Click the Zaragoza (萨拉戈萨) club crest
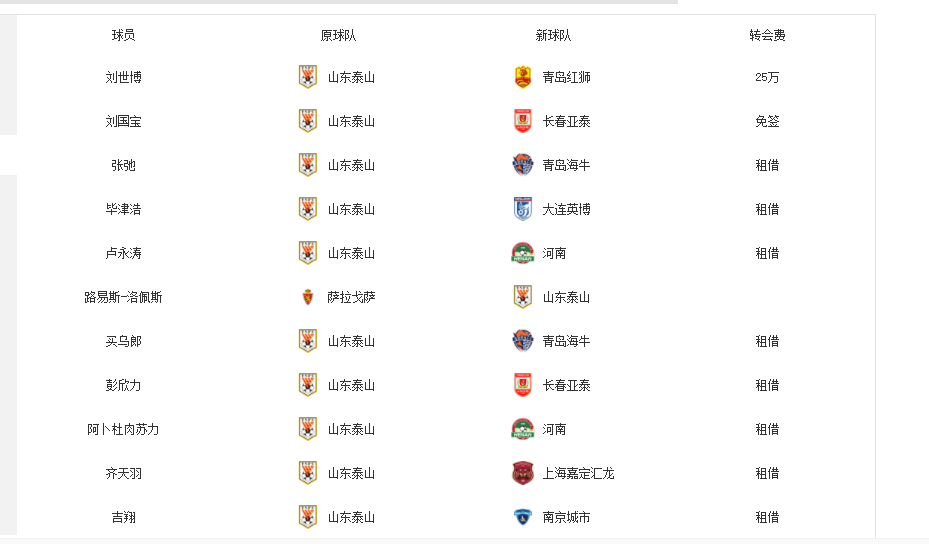929x544 pixels. pyautogui.click(x=308, y=297)
